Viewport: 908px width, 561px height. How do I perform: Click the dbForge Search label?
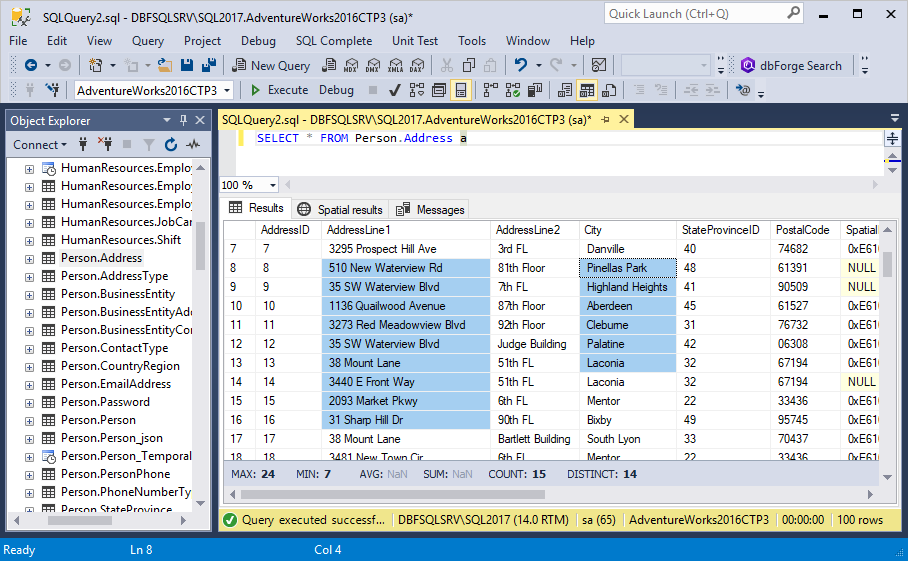800,66
